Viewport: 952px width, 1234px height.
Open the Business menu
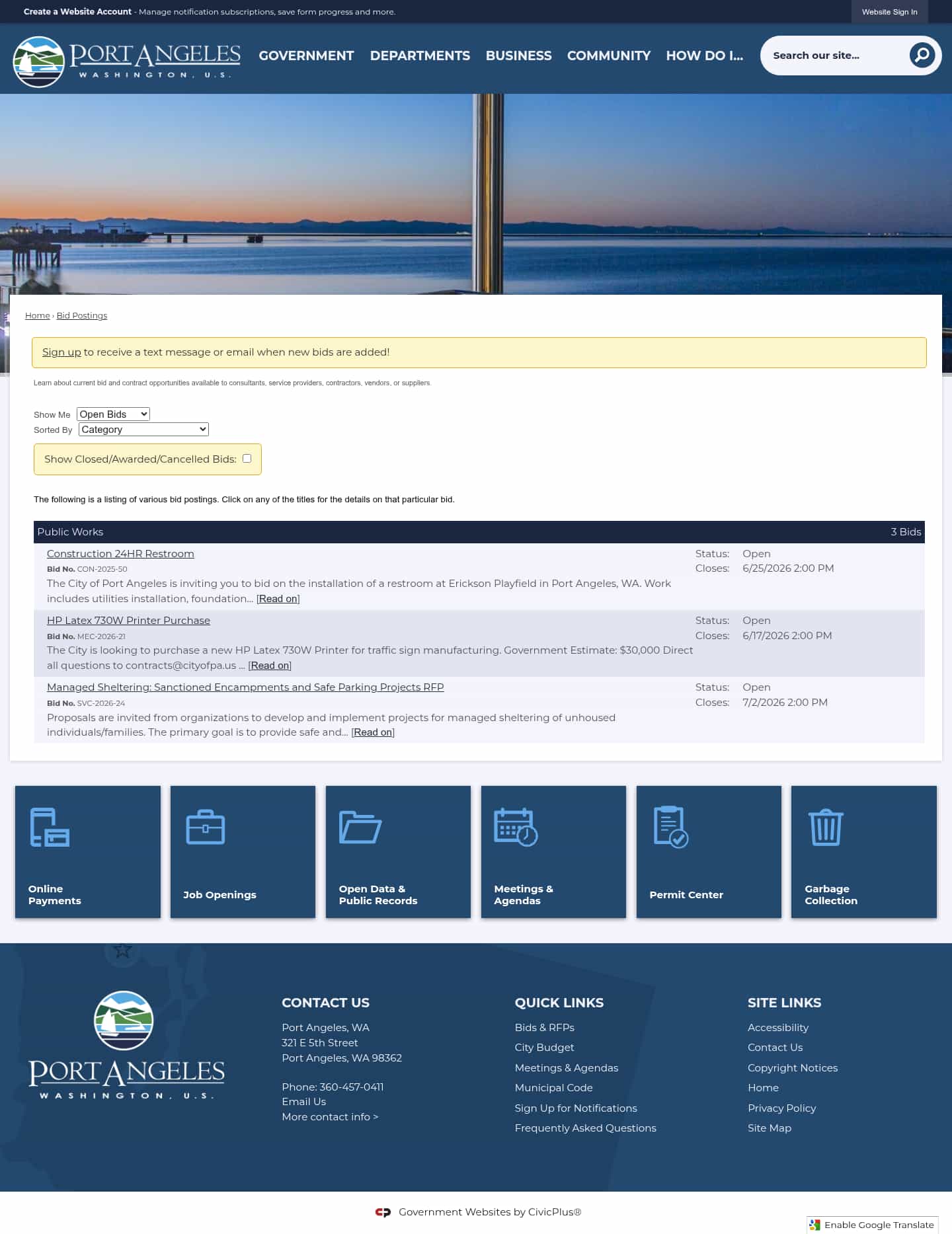pyautogui.click(x=518, y=56)
